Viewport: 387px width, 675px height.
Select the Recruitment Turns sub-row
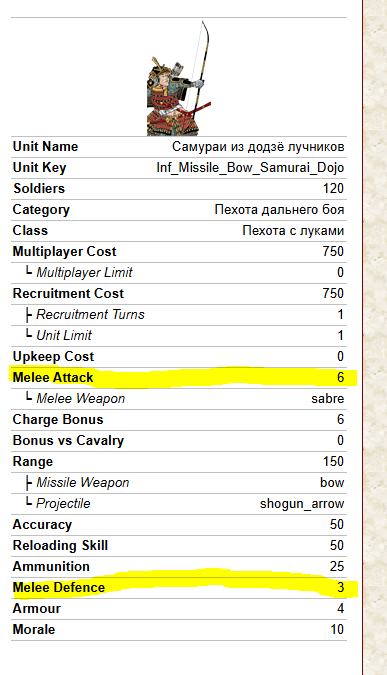point(179,315)
